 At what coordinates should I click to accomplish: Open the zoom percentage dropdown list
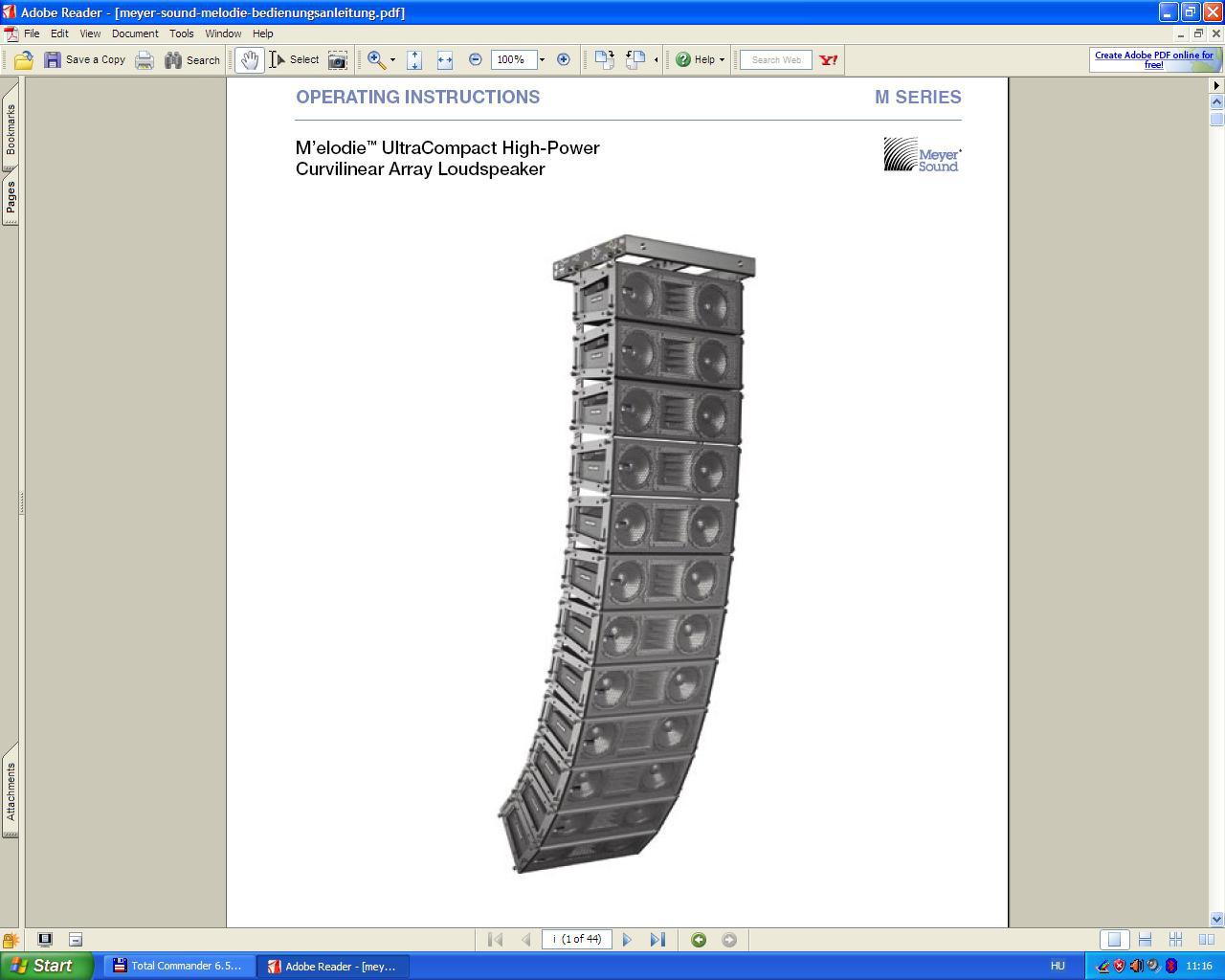coord(542,60)
